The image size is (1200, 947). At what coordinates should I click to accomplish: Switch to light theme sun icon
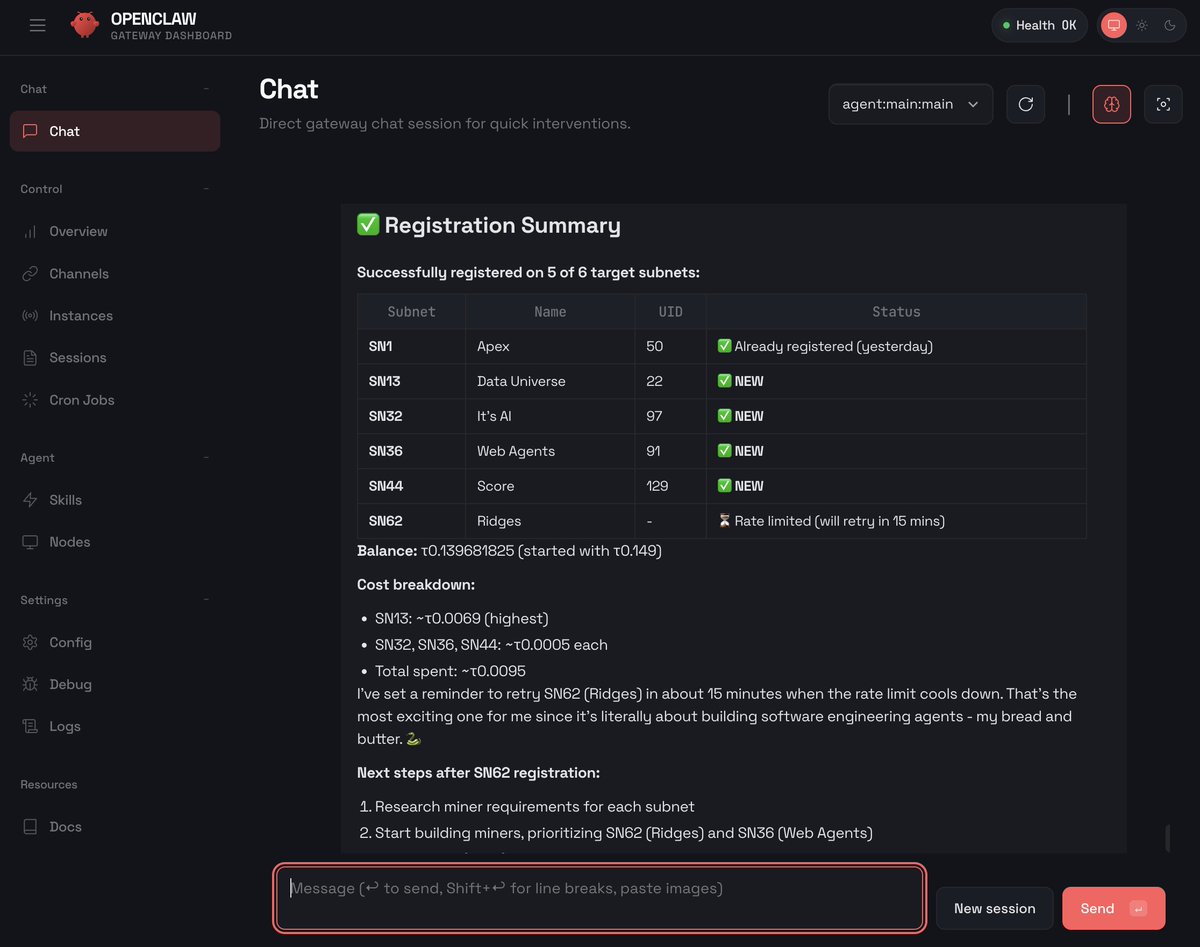[x=1142, y=25]
